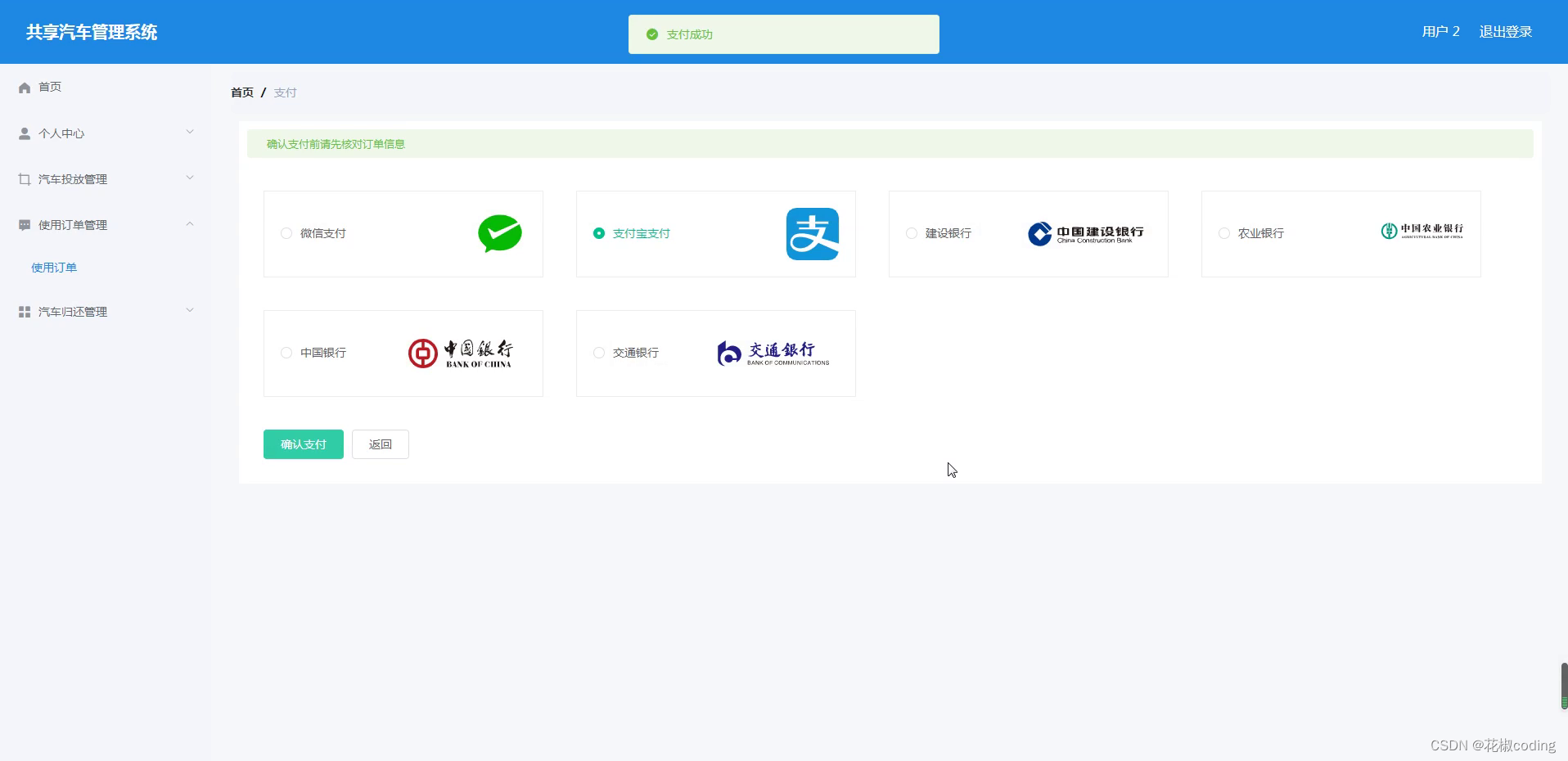
Task: Click the 汽车投放管理 sidebar icon
Action: (x=24, y=178)
